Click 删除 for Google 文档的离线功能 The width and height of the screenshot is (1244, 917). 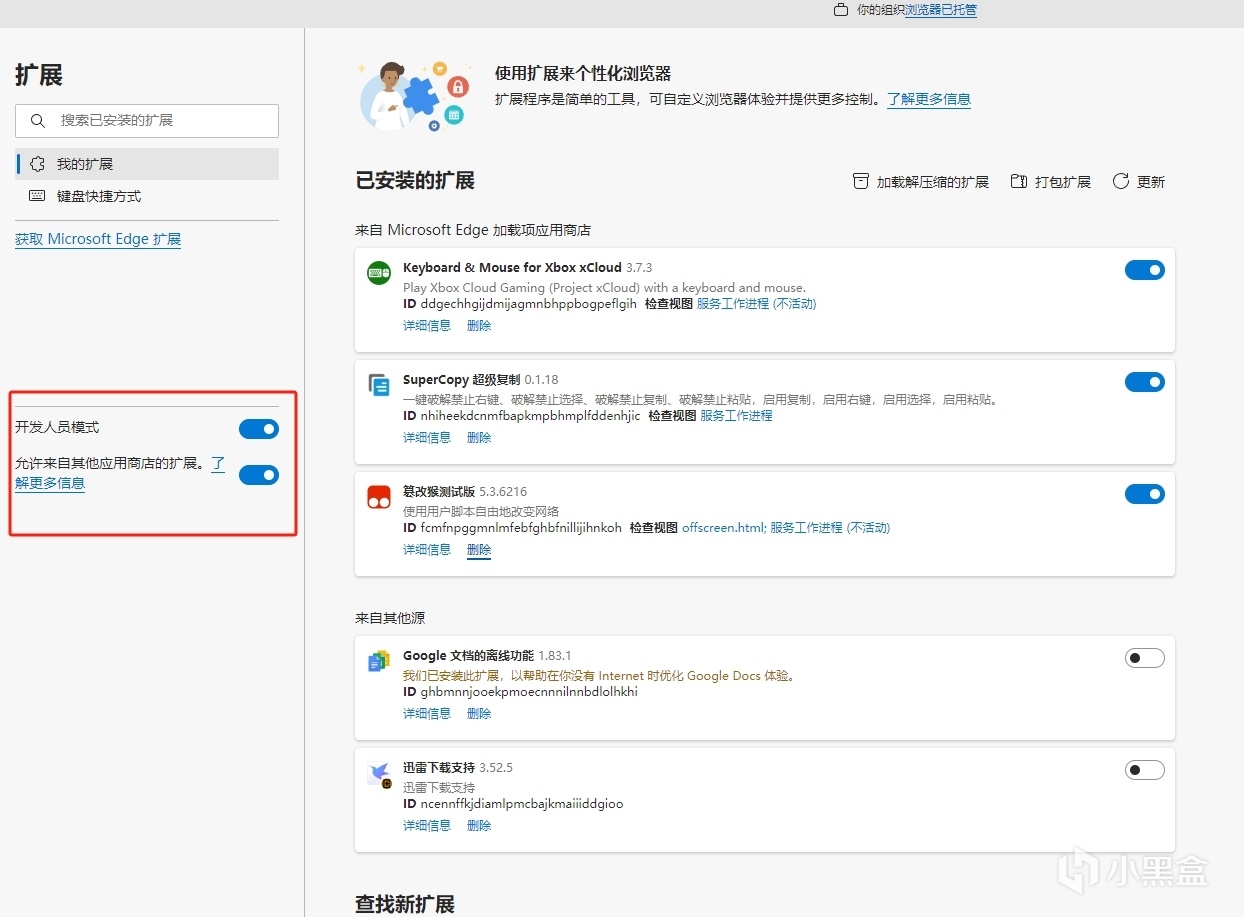[479, 713]
